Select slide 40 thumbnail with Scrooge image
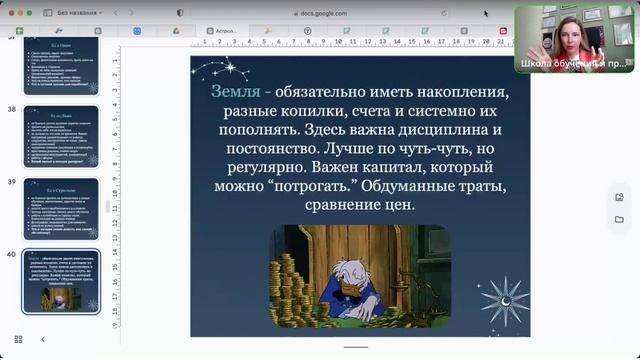Viewport: 640px width, 360px height. coord(61,281)
